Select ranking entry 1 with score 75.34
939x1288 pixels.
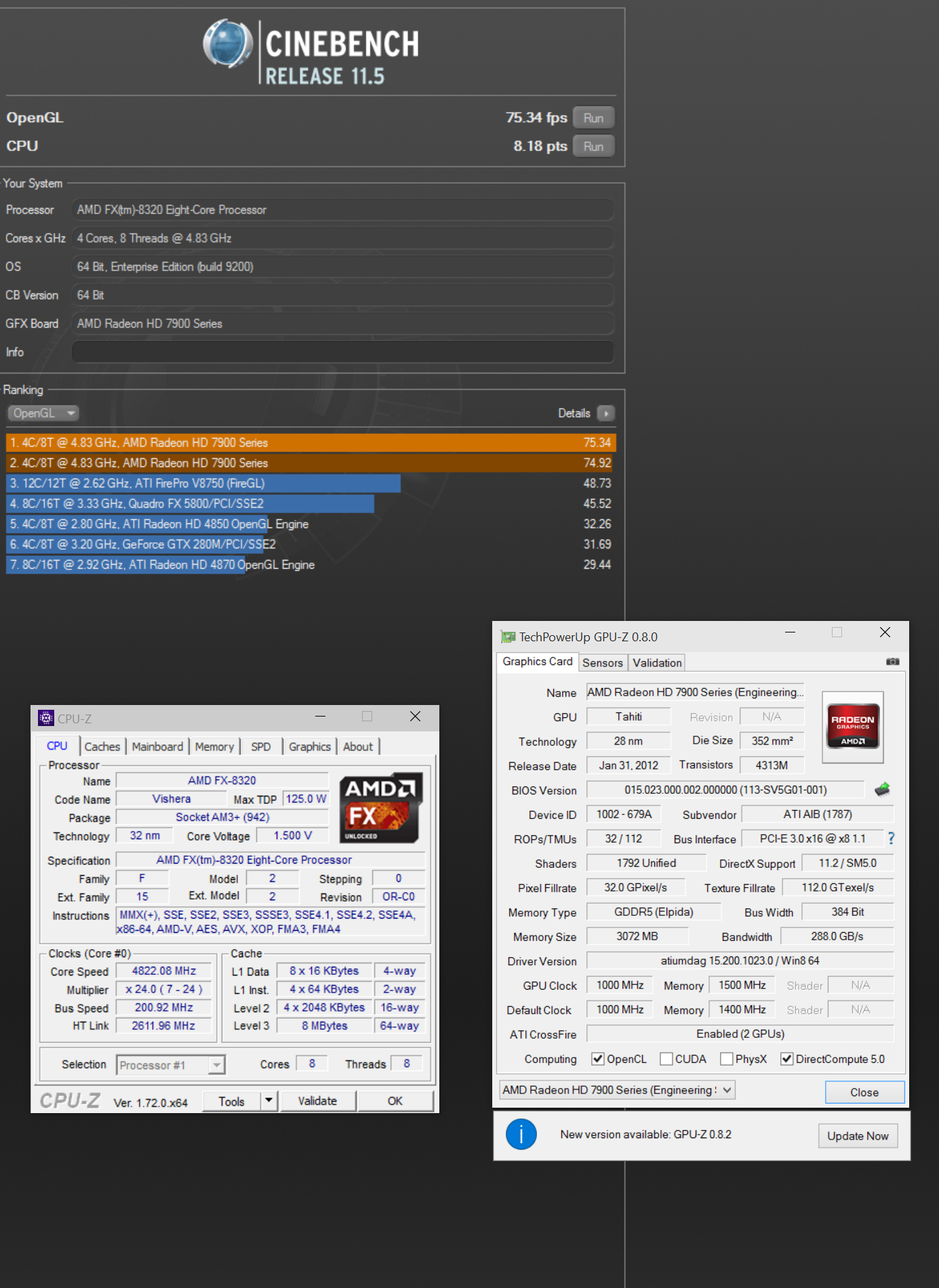point(311,443)
